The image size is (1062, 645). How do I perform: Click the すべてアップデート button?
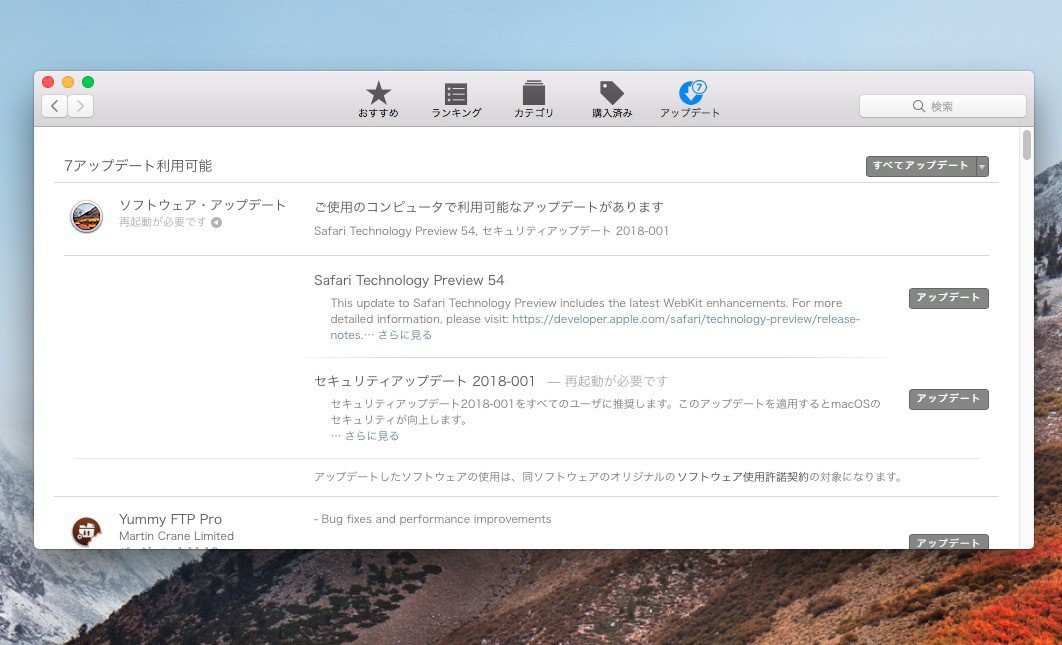[920, 166]
